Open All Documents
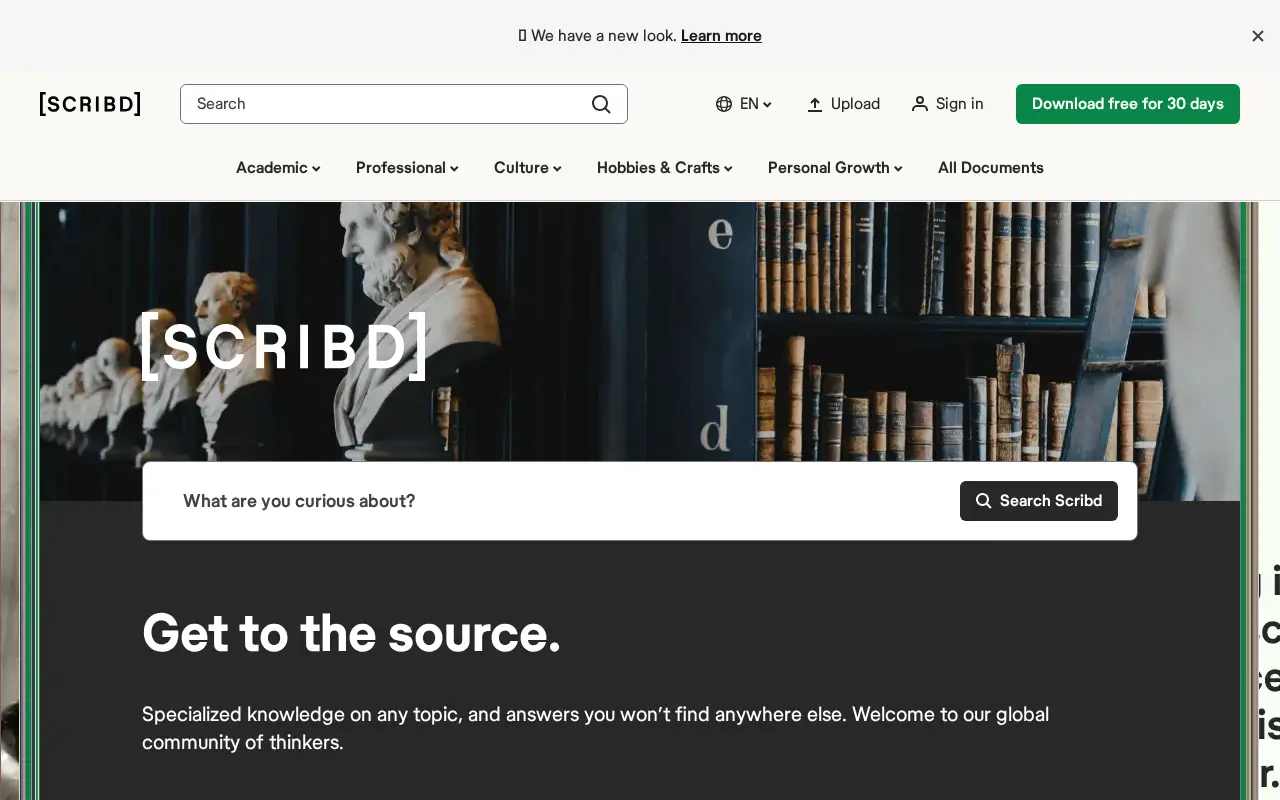The height and width of the screenshot is (800, 1280). pos(991,168)
